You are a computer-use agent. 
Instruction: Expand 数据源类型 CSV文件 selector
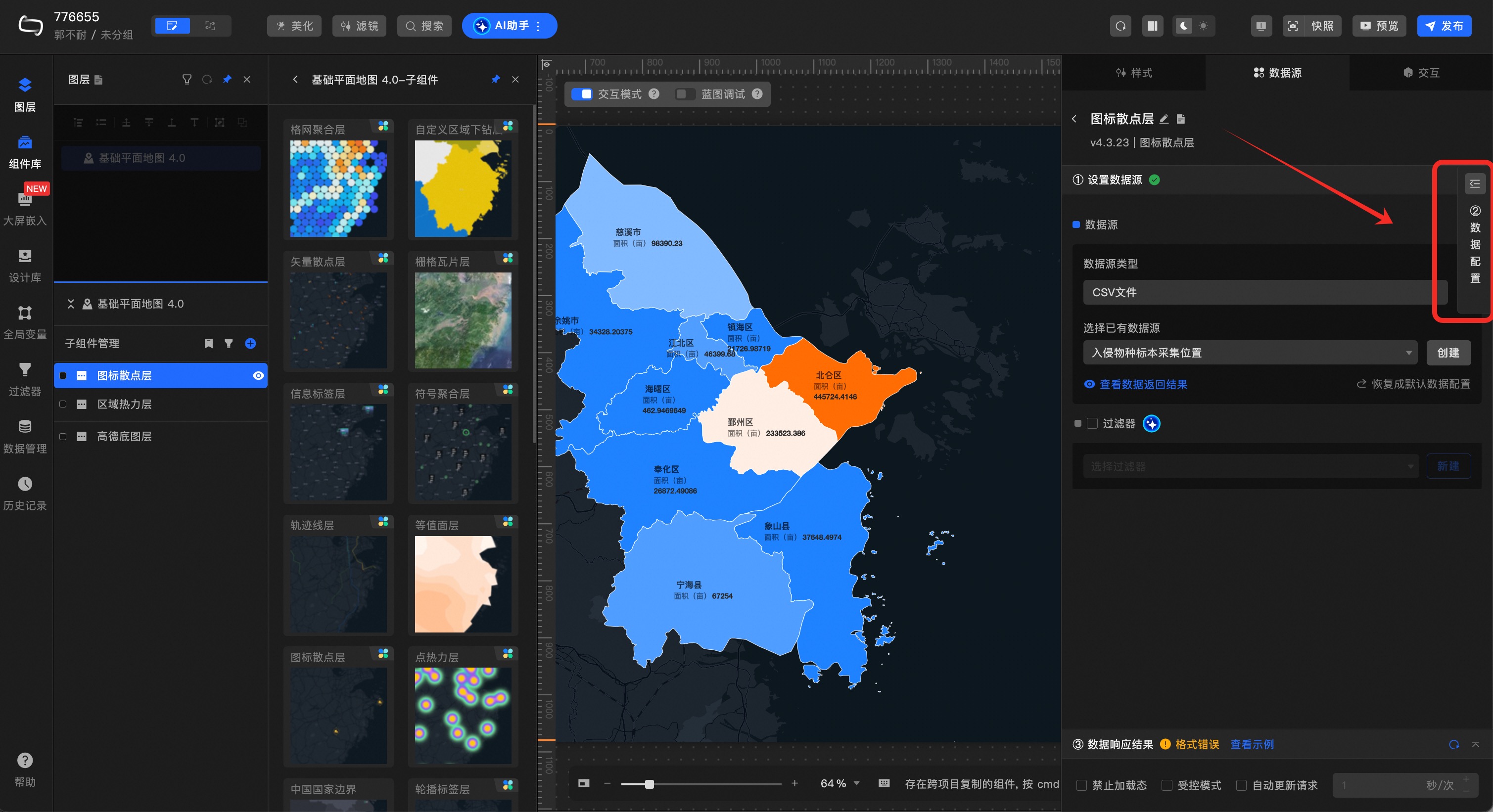click(x=1263, y=292)
